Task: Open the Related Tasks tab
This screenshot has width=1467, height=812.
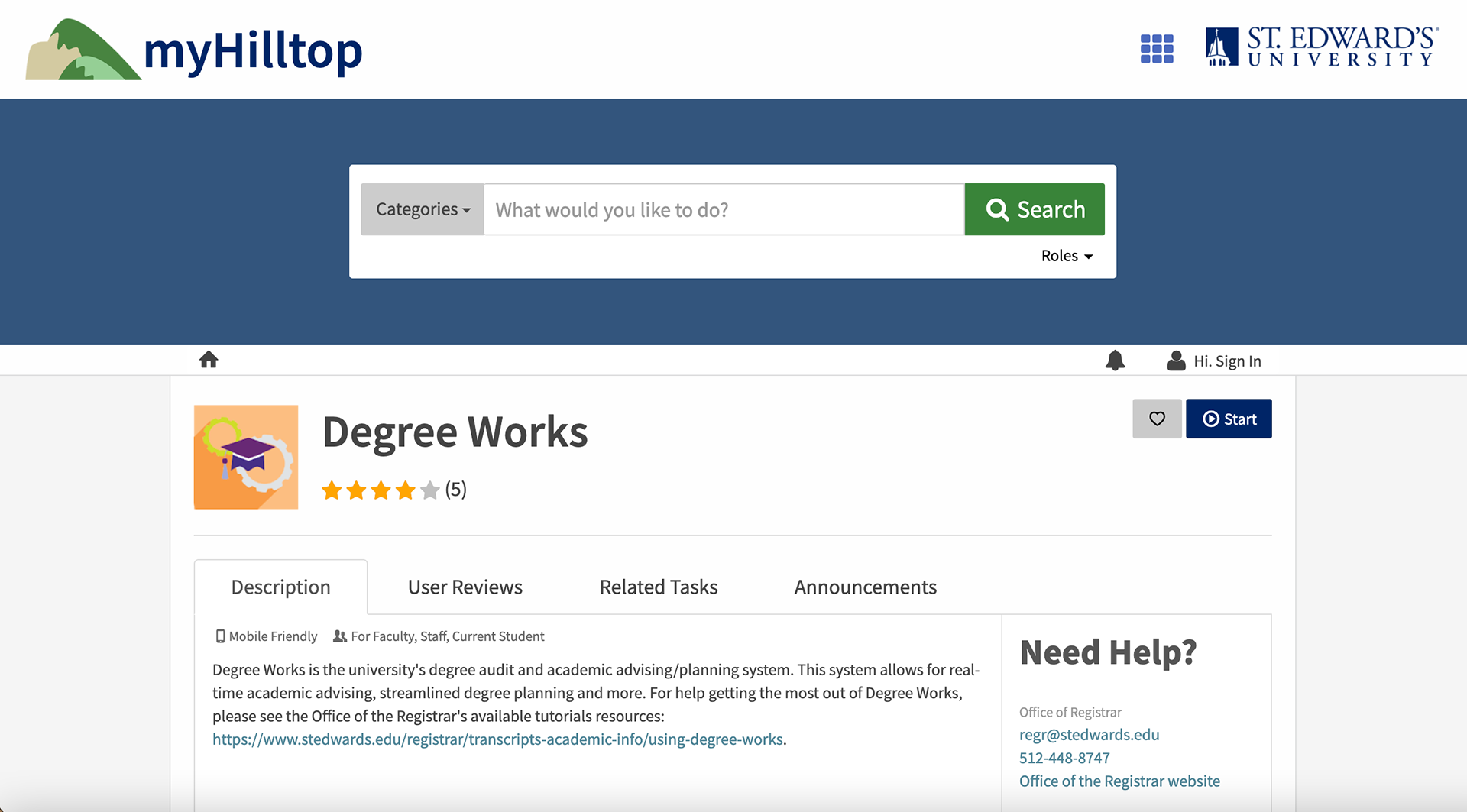Action: coord(659,587)
